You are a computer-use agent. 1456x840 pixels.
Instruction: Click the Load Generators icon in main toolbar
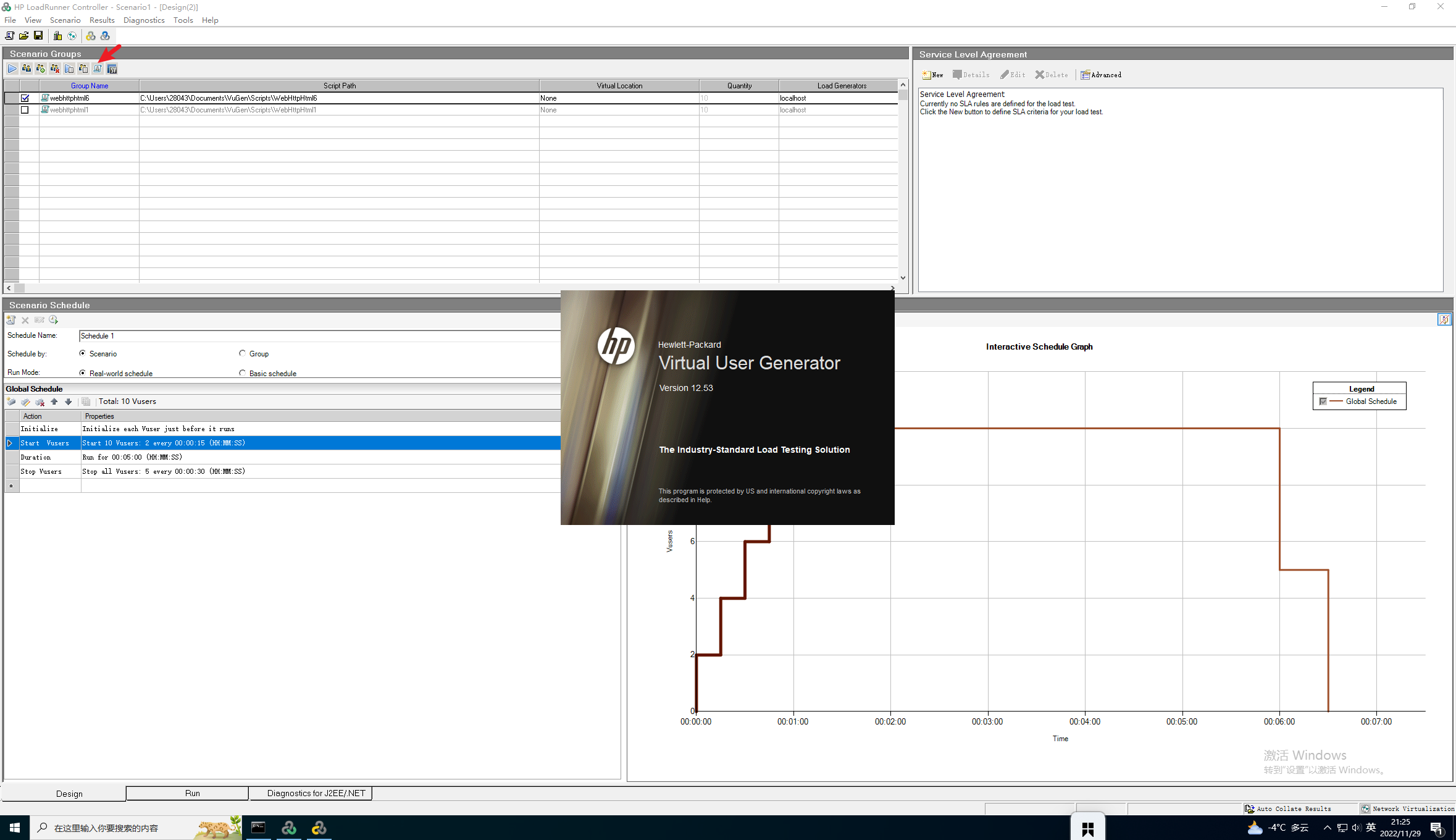57,36
